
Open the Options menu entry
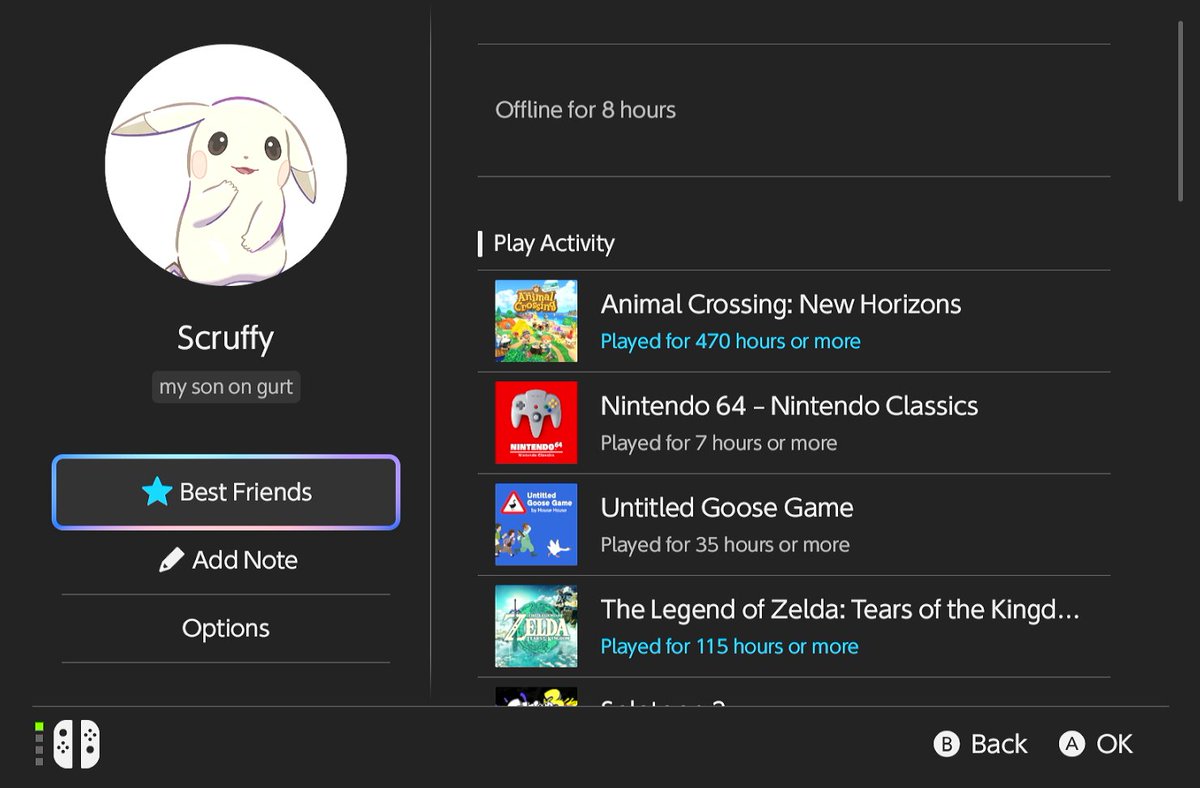pyautogui.click(x=226, y=628)
